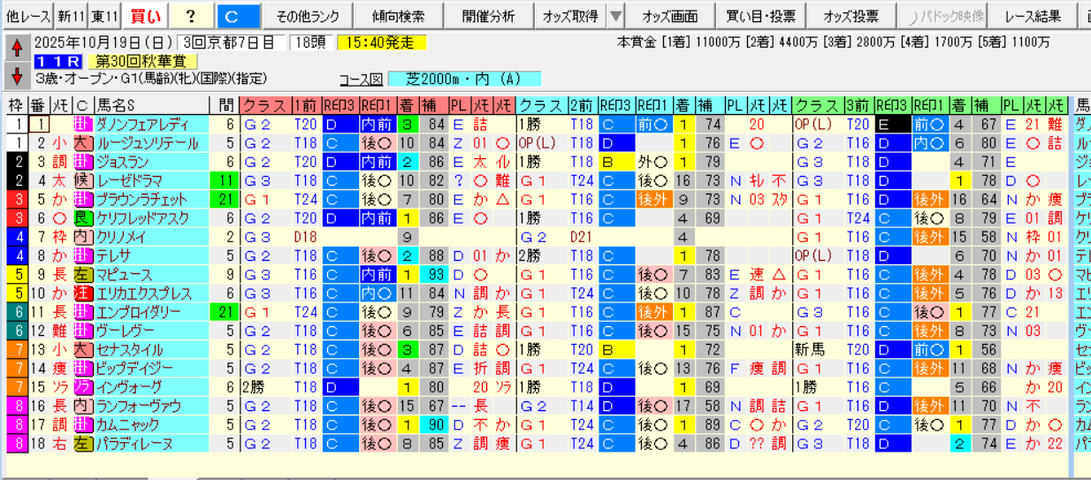
Task: Click the 第30回秋華賞 race title
Action: click(x=143, y=61)
